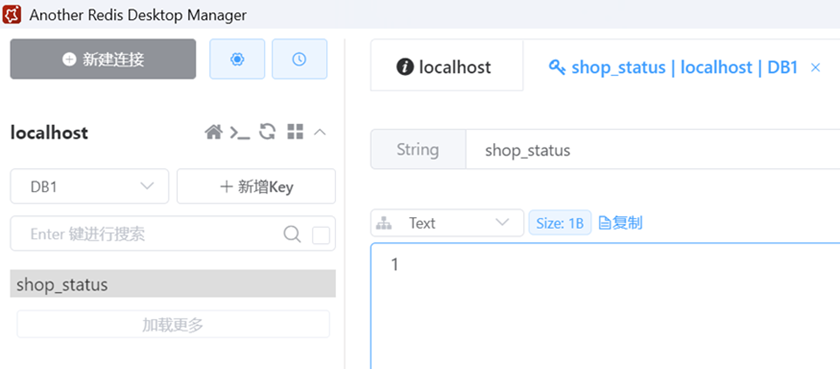Collapse the localhost connection chevron
This screenshot has width=840, height=369.
pyautogui.click(x=320, y=132)
